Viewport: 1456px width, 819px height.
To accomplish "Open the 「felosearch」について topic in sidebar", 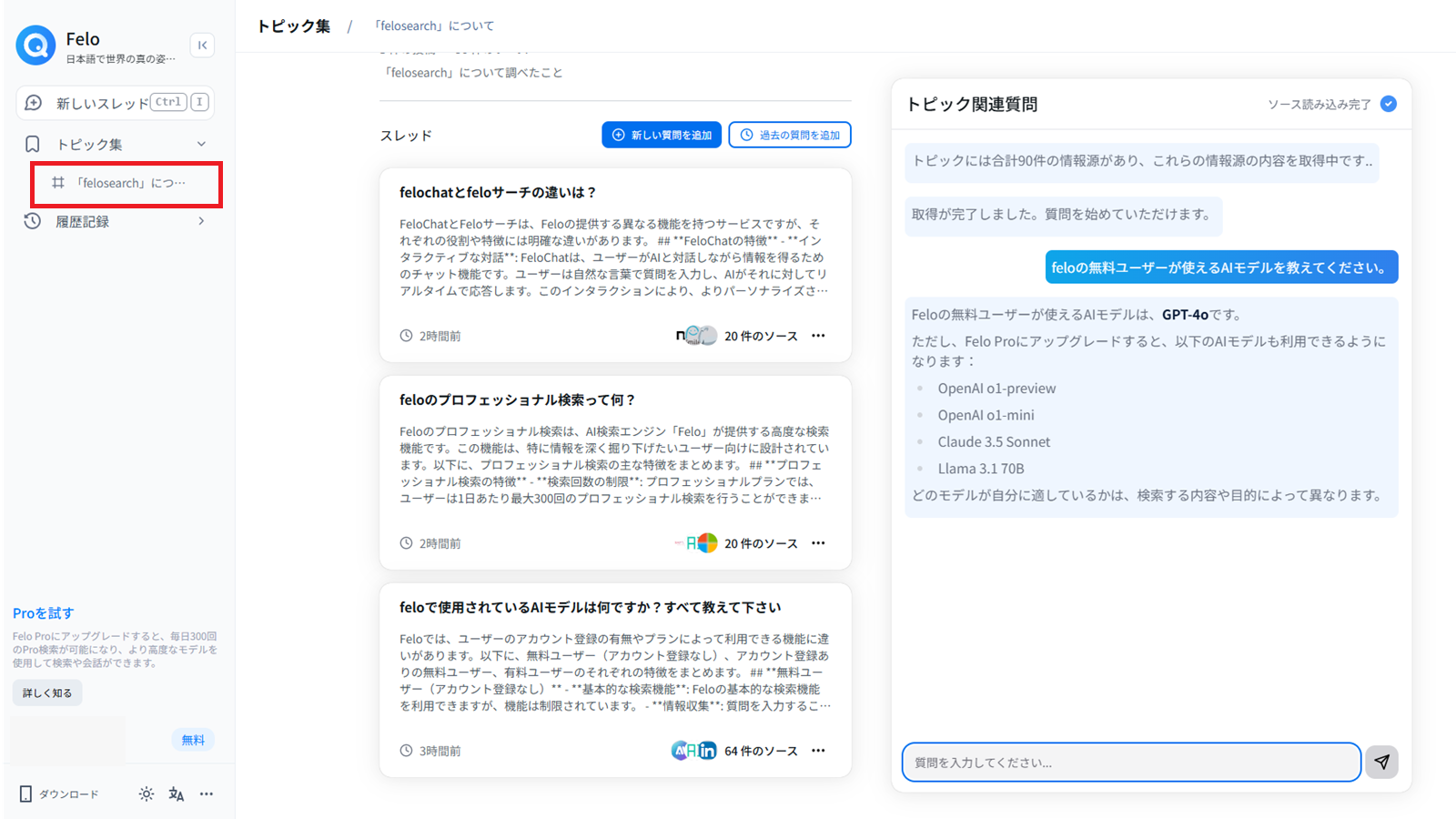I will pos(126,183).
